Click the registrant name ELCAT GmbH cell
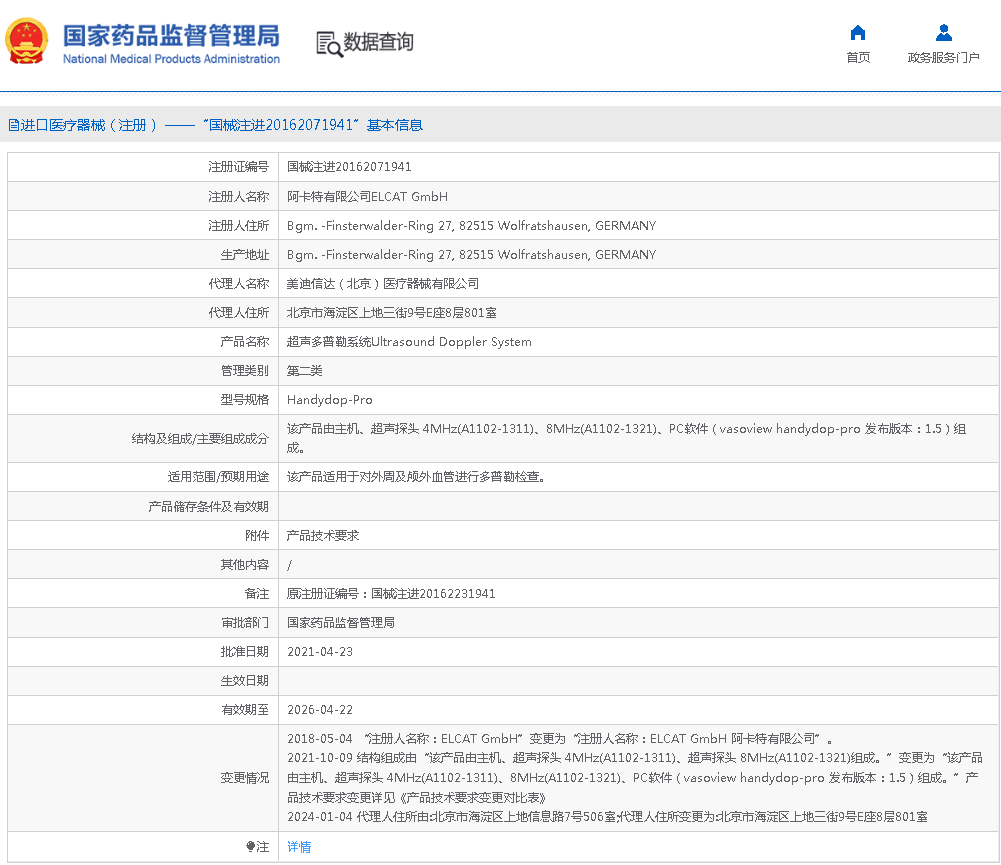 coord(367,197)
